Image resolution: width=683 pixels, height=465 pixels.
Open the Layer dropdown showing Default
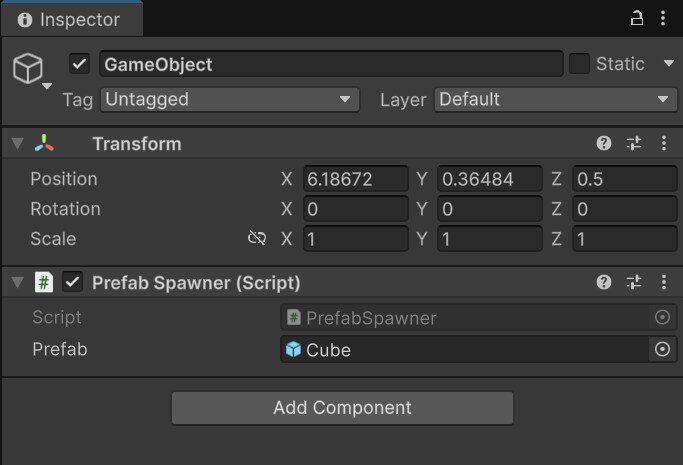(555, 99)
